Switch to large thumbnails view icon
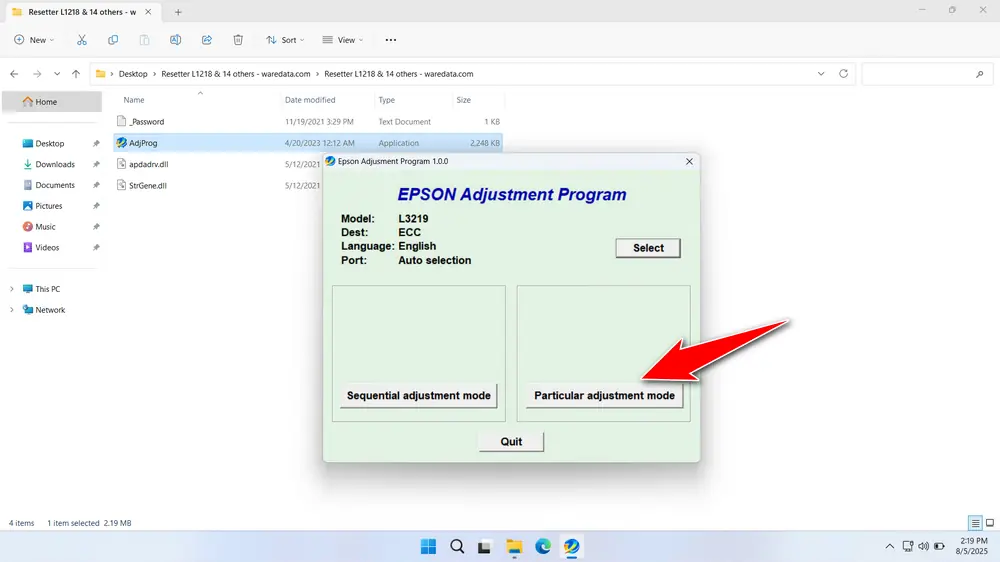The height and width of the screenshot is (562, 1000). point(990,523)
